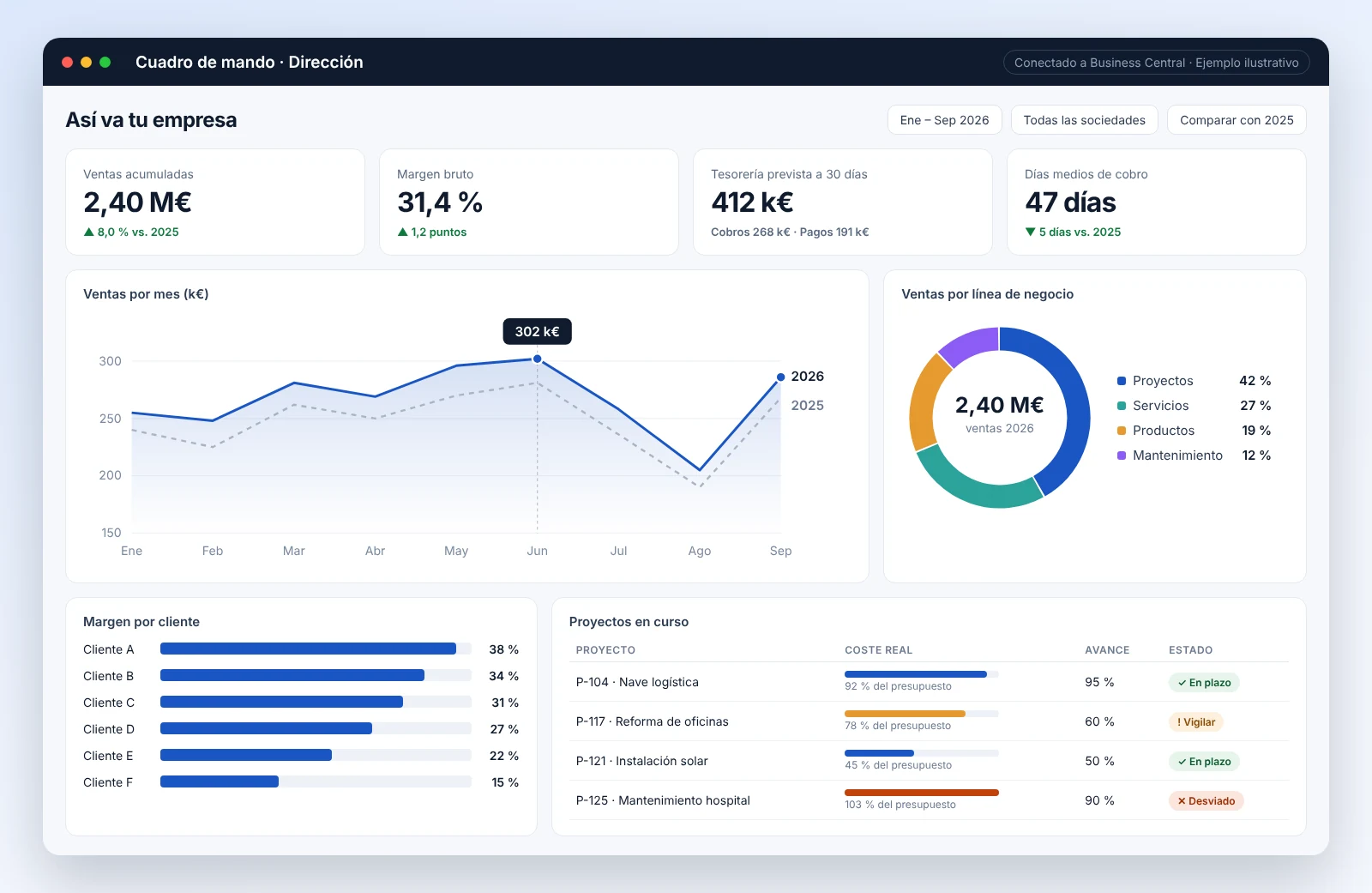The image size is (1372, 893).
Task: Click the 47 días value
Action: (x=1070, y=202)
